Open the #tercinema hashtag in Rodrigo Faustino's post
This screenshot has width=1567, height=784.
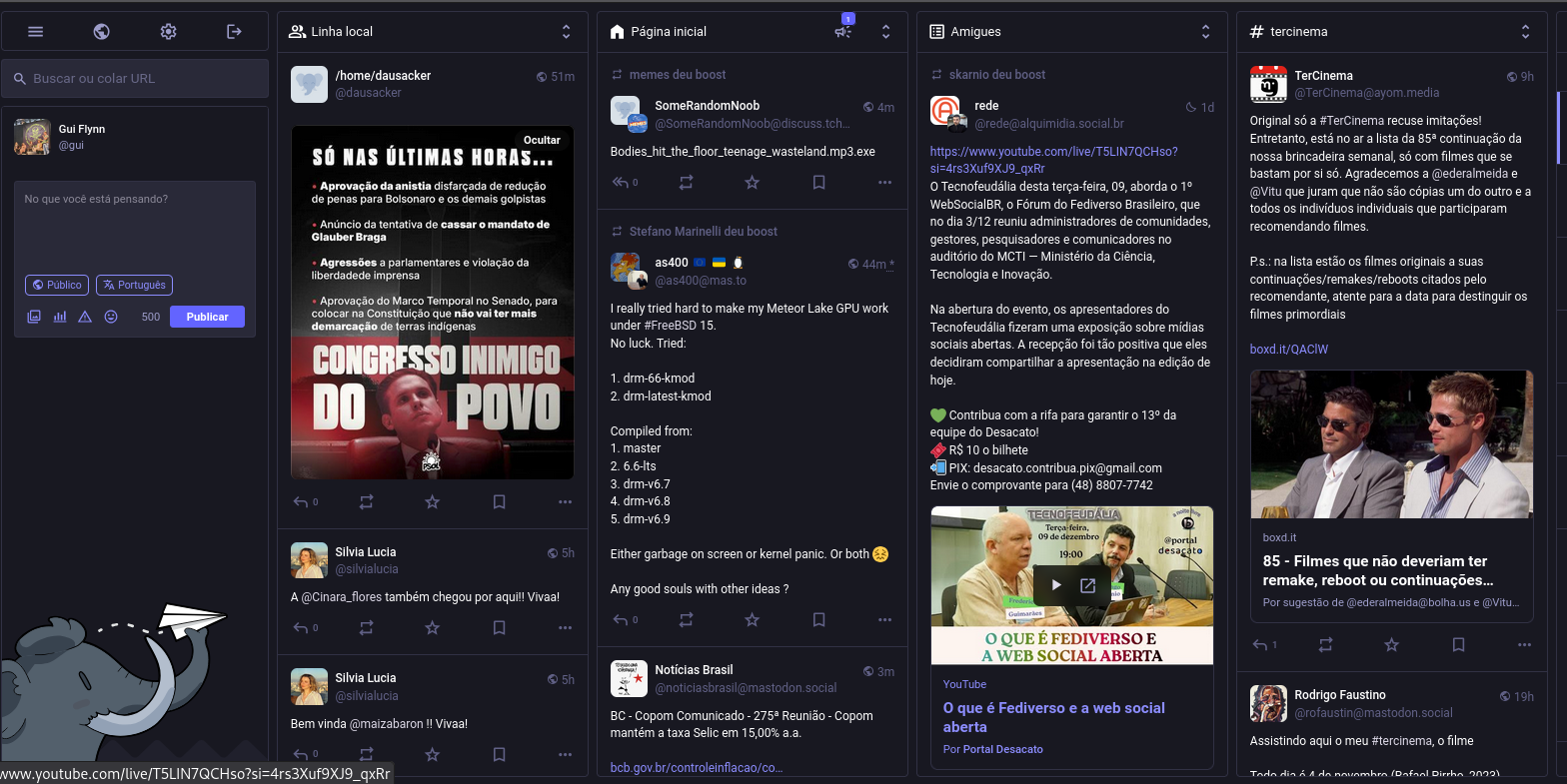click(1403, 741)
